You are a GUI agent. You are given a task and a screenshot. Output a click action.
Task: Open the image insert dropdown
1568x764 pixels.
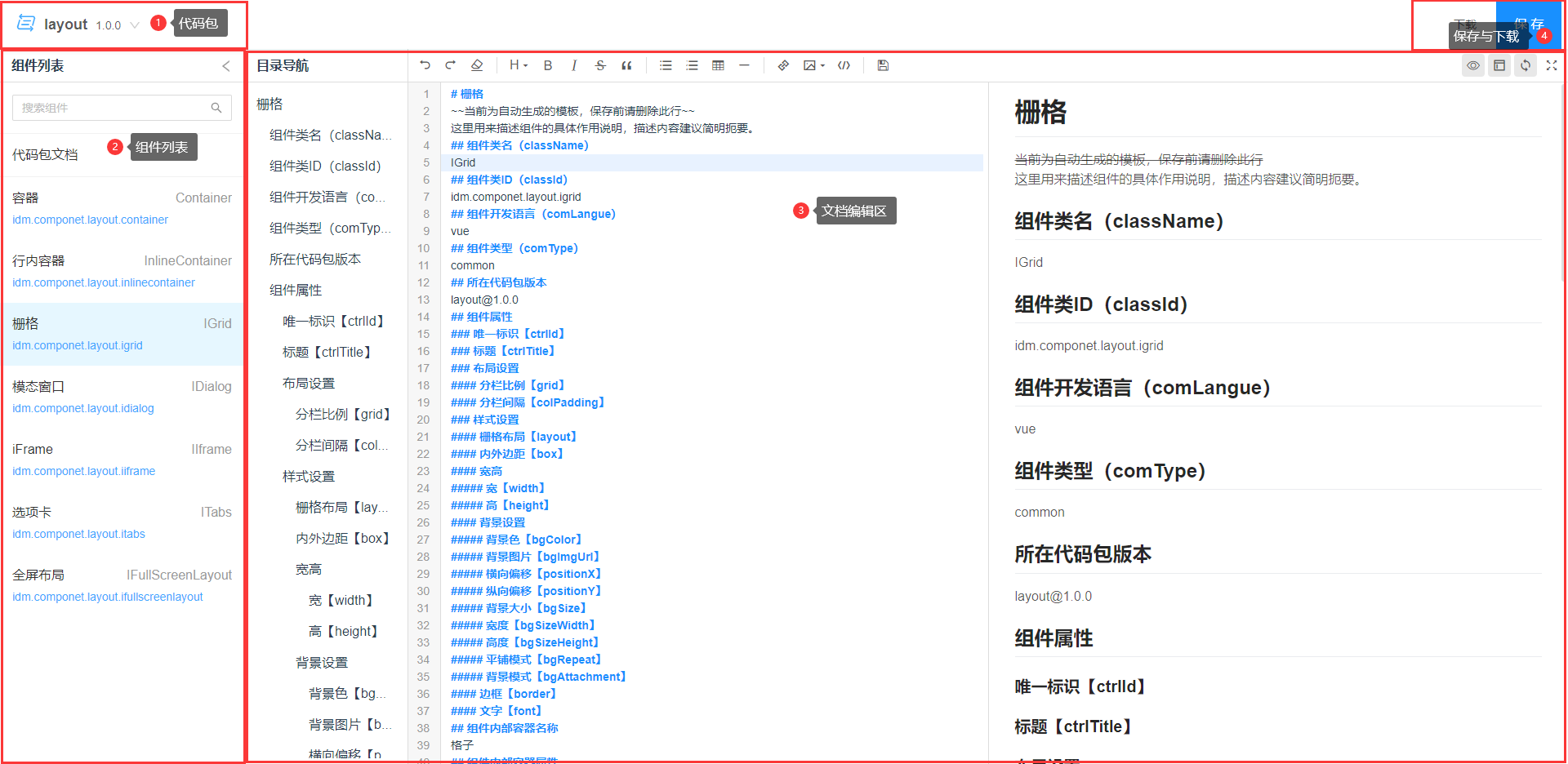coord(814,65)
